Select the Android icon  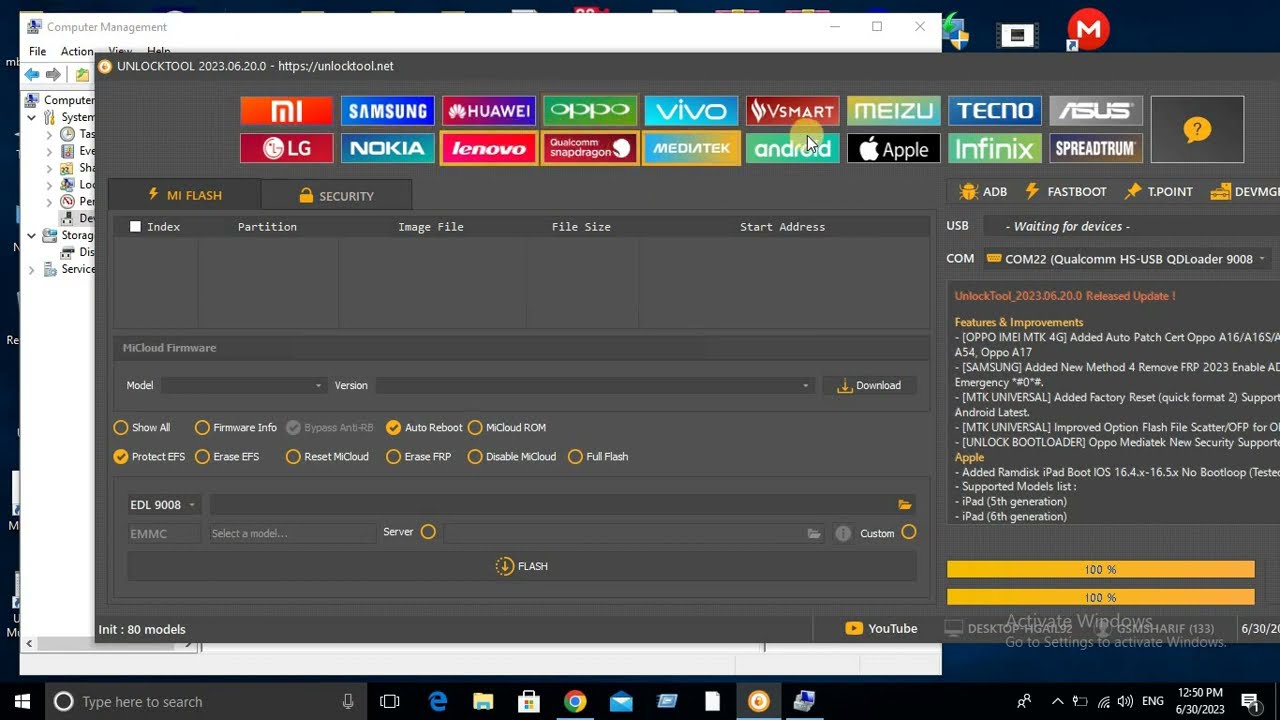(792, 149)
